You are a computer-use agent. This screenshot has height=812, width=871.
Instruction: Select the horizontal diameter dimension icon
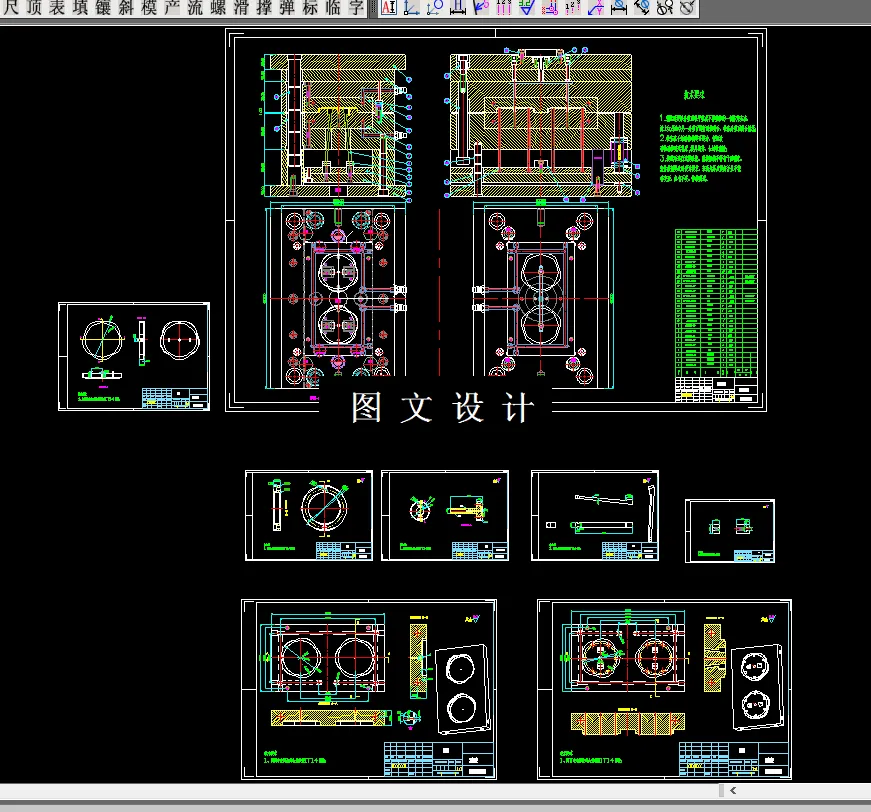pyautogui.click(x=619, y=7)
